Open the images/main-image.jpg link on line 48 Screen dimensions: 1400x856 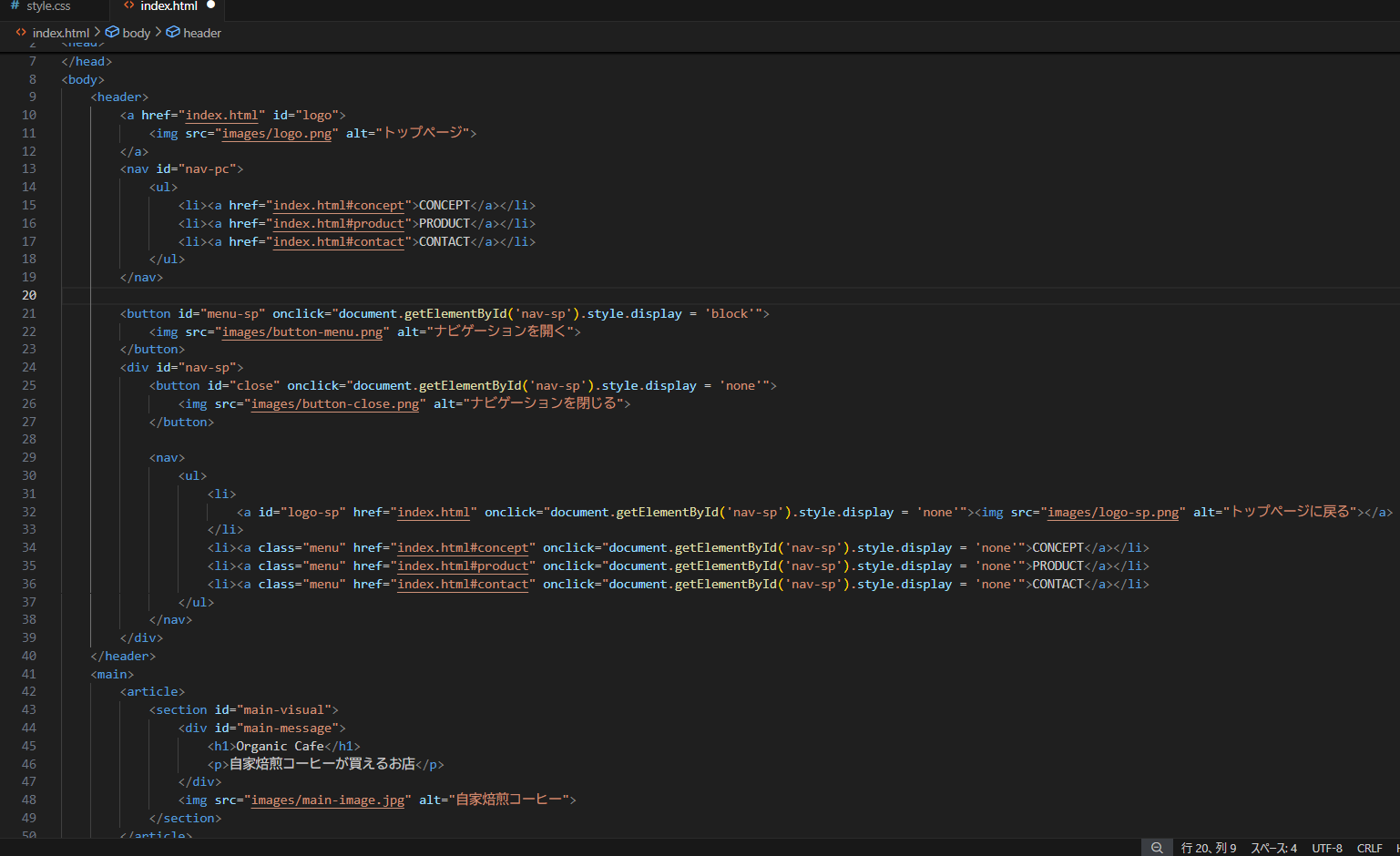click(x=327, y=800)
